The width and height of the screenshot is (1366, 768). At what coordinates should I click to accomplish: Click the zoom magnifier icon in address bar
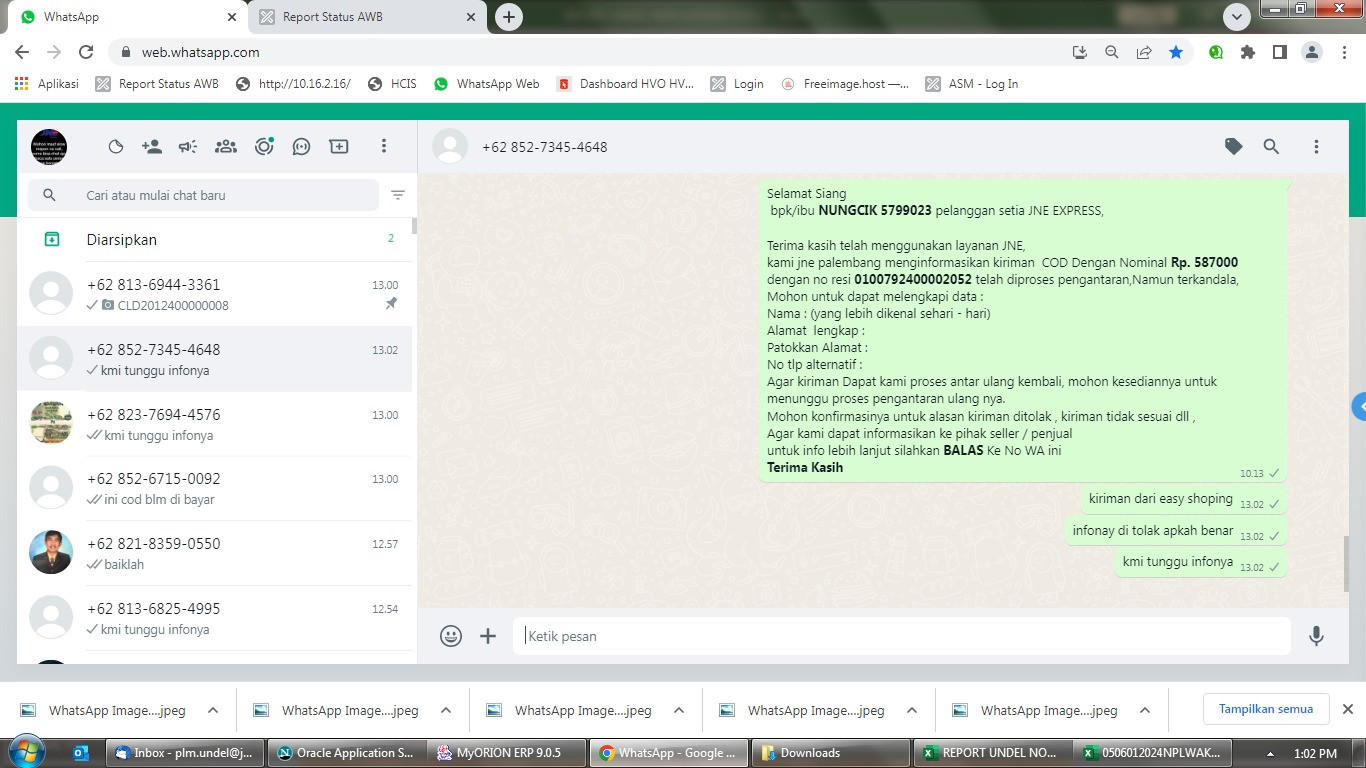[1112, 52]
